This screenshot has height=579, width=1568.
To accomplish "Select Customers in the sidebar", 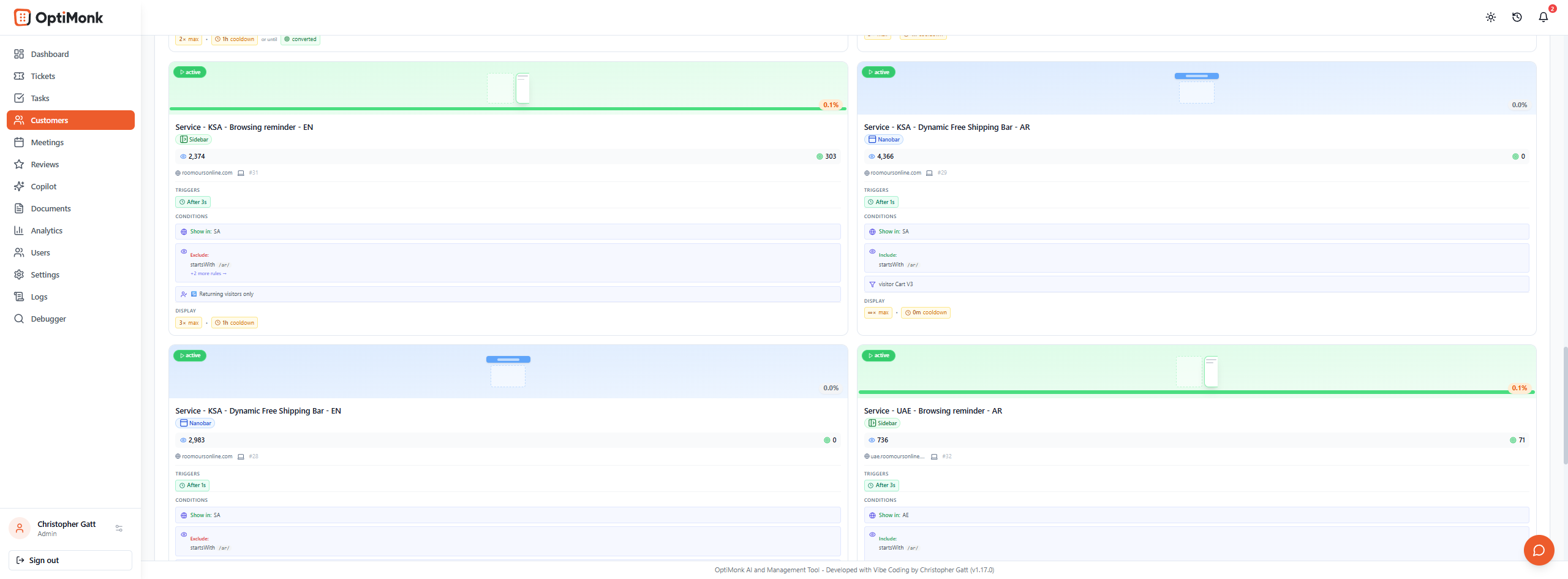I will pyautogui.click(x=70, y=120).
